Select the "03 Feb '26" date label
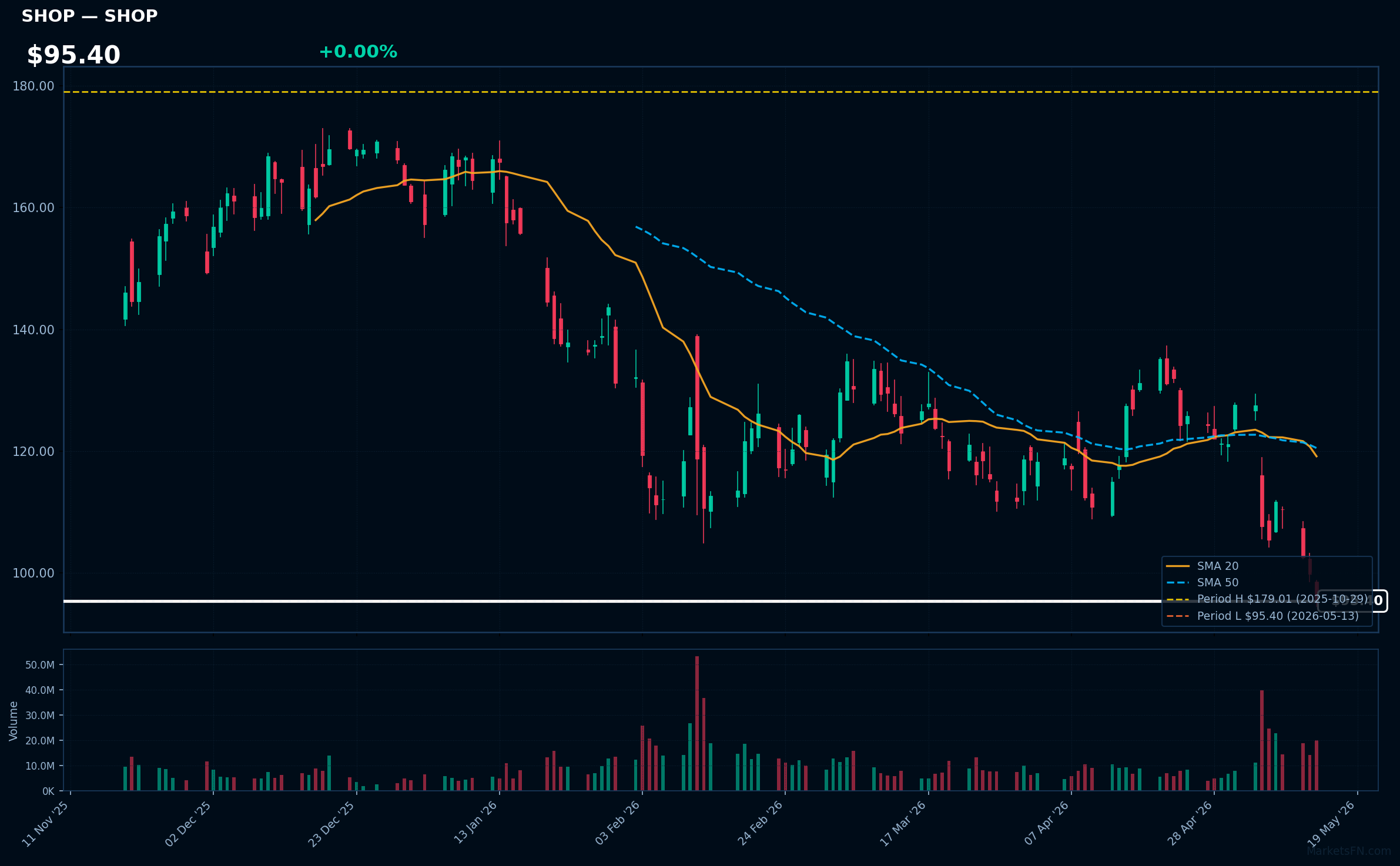Image resolution: width=1400 pixels, height=866 pixels. 618,824
